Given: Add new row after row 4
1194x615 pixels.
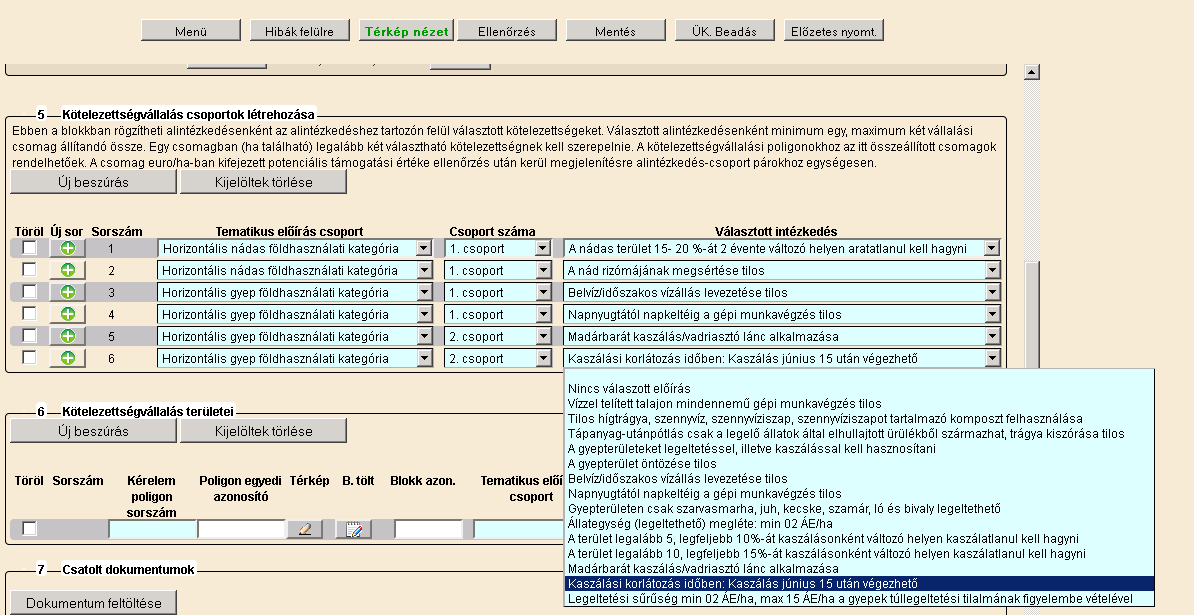Looking at the screenshot, I should click(x=67, y=314).
